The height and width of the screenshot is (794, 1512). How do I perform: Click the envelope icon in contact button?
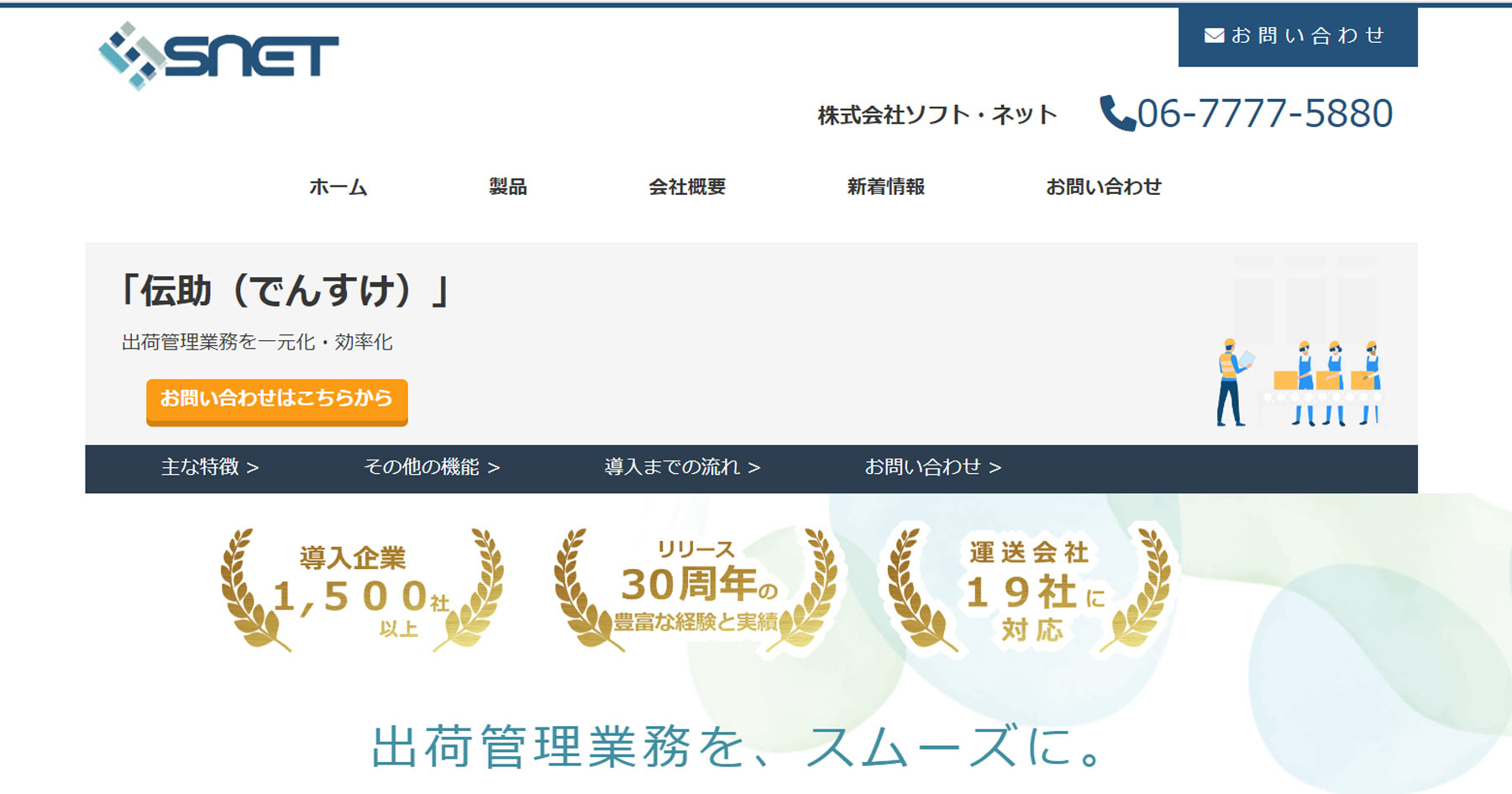coord(1214,35)
